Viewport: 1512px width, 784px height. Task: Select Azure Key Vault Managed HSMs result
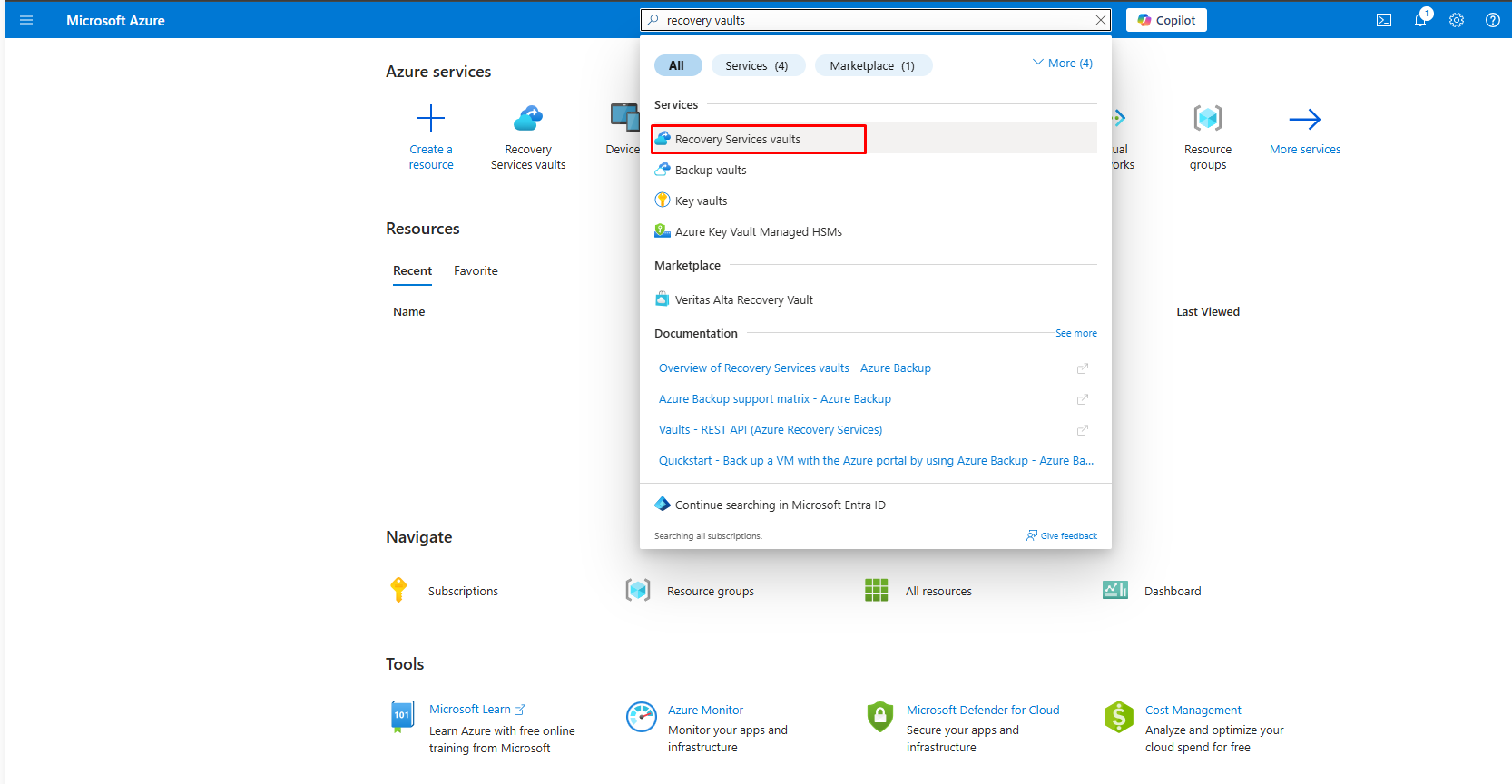(875, 231)
